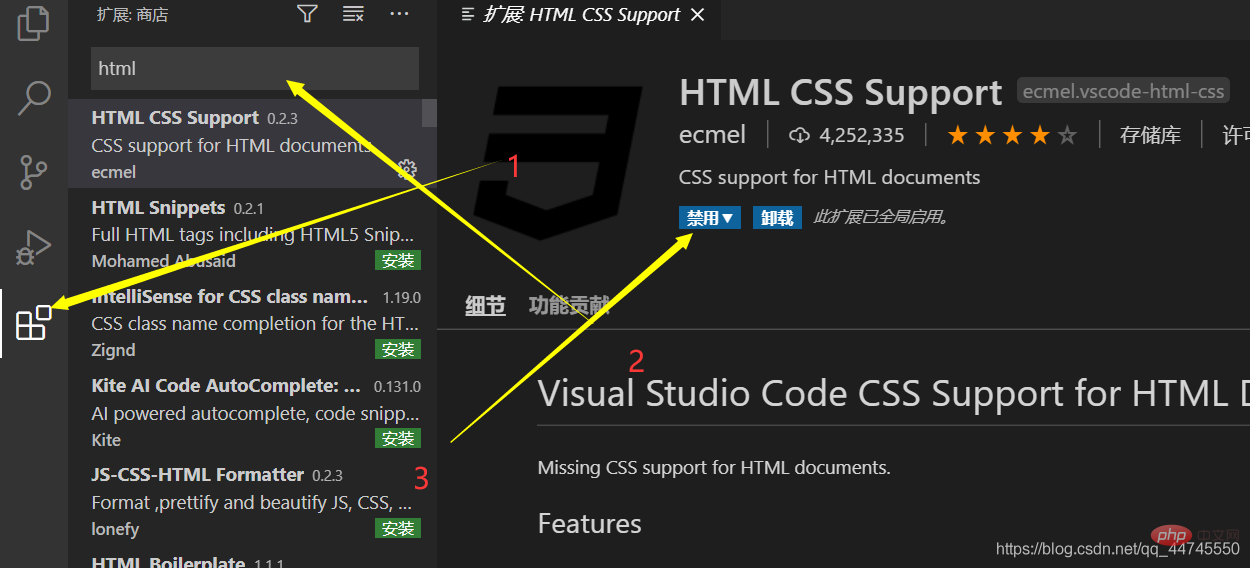The width and height of the screenshot is (1250, 568).
Task: Install the HTML Snippets extension
Action: 397,260
